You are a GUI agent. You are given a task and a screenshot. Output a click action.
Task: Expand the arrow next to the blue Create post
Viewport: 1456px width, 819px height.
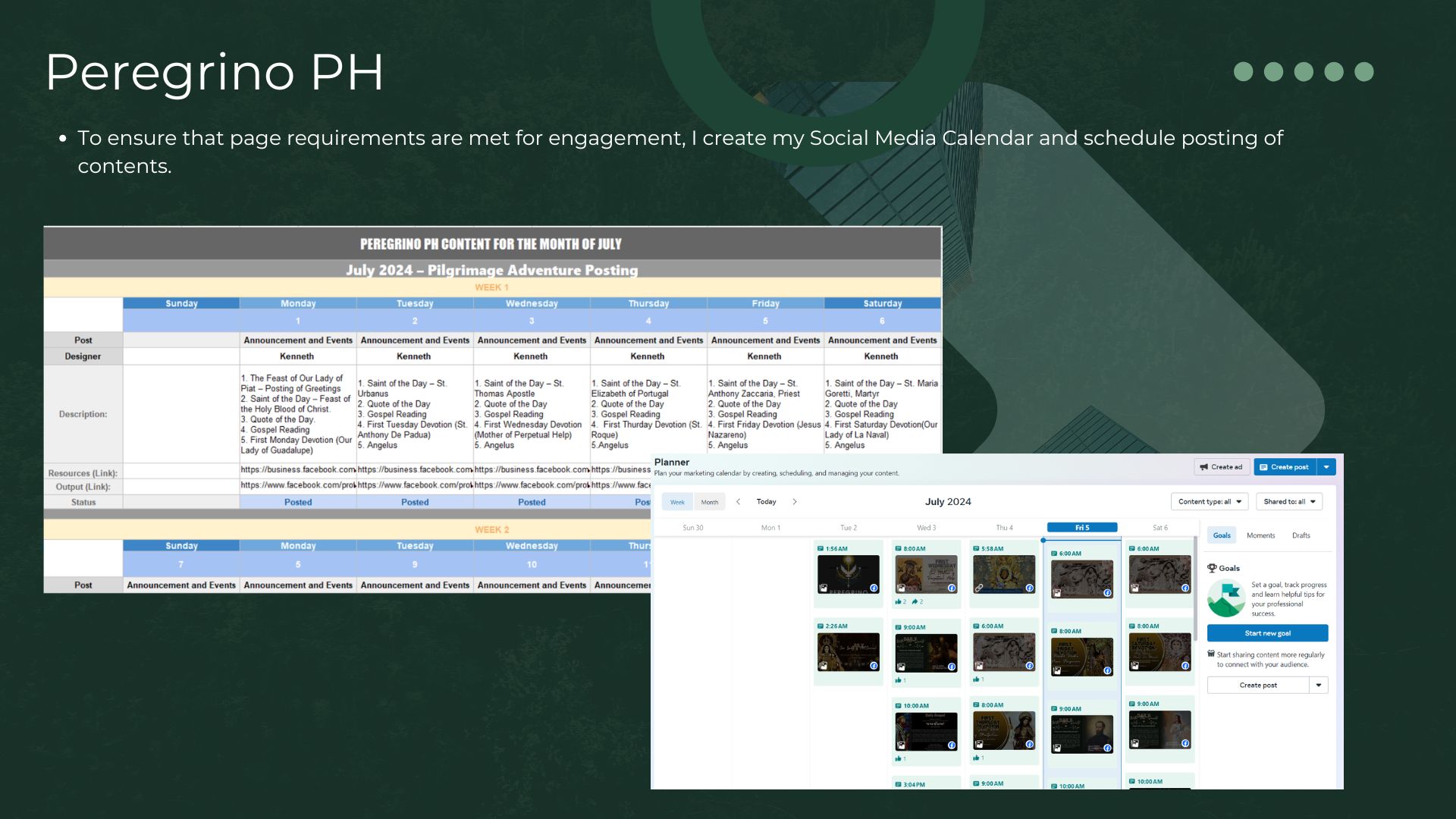1326,467
